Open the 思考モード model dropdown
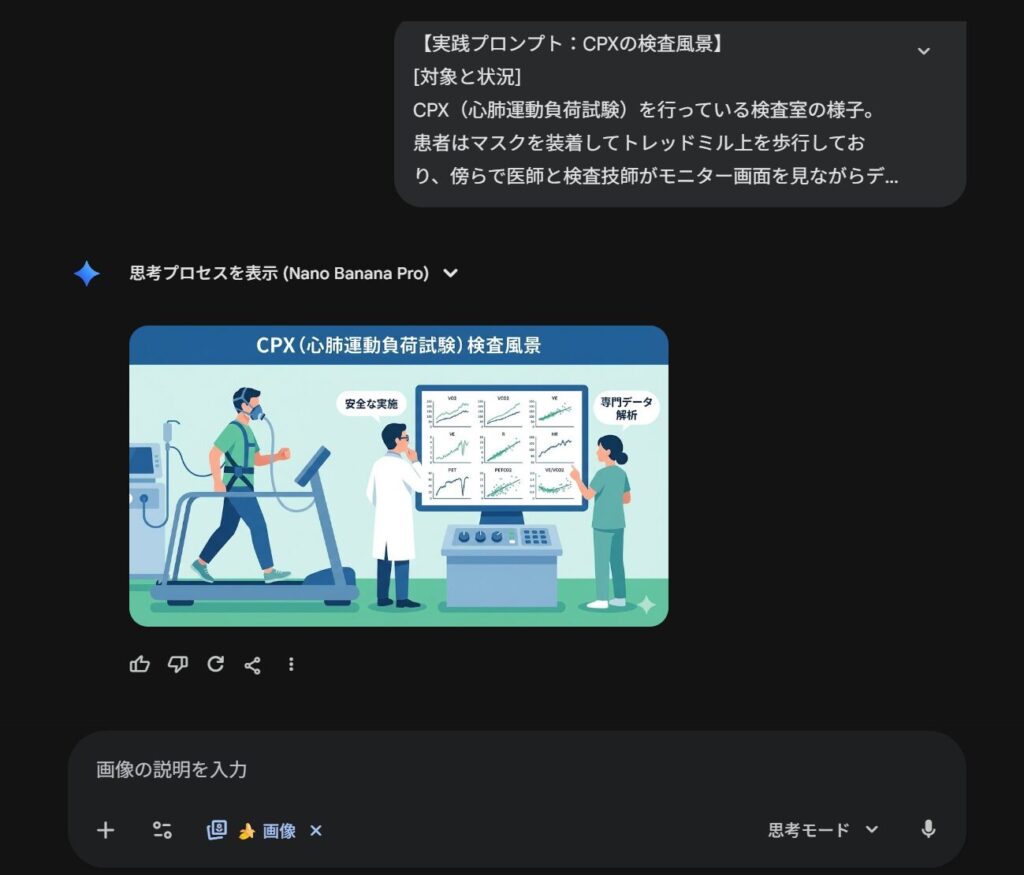Viewport: 1024px width, 875px height. [823, 830]
